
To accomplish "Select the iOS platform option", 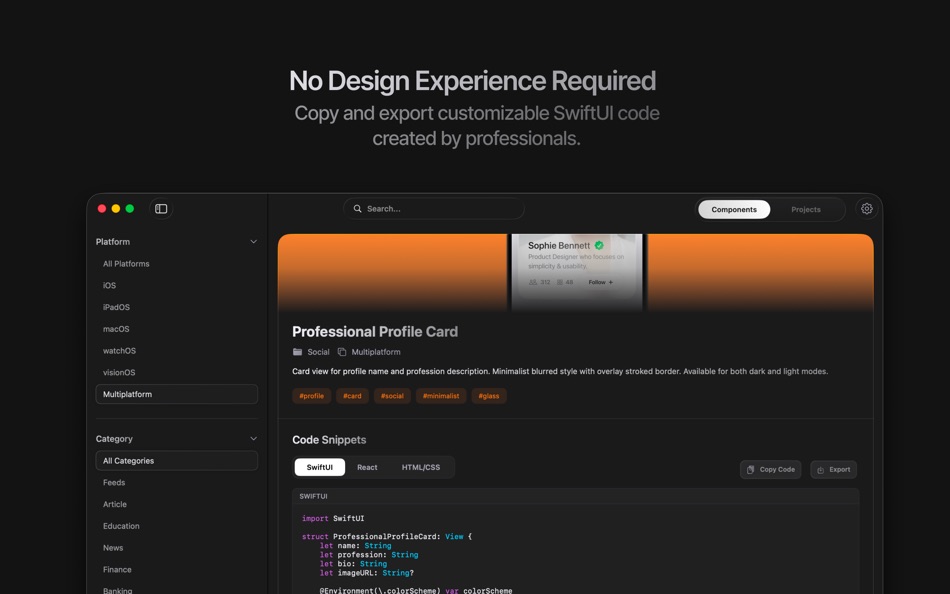I will (x=108, y=285).
